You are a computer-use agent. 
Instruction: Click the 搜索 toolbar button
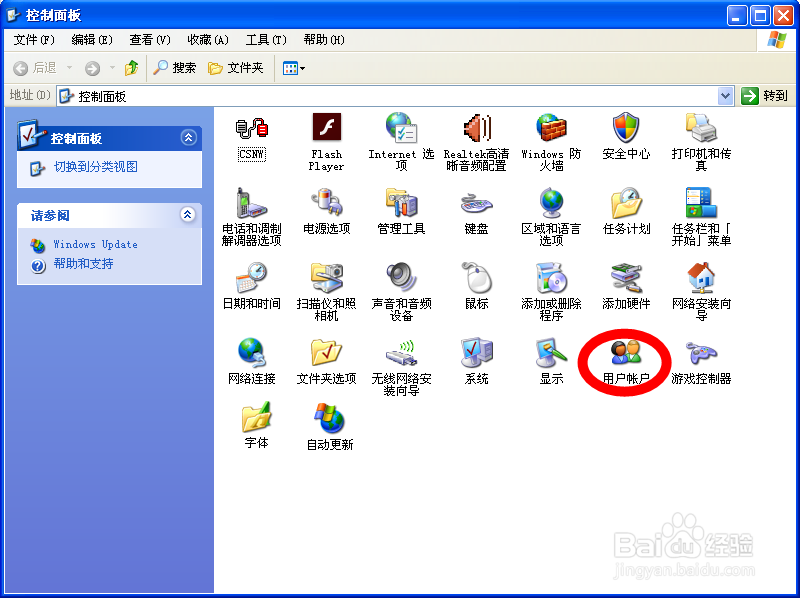[x=174, y=68]
